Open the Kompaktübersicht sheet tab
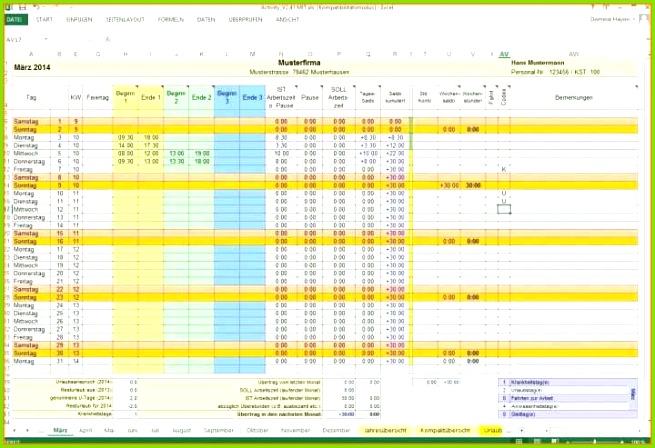 [445, 430]
